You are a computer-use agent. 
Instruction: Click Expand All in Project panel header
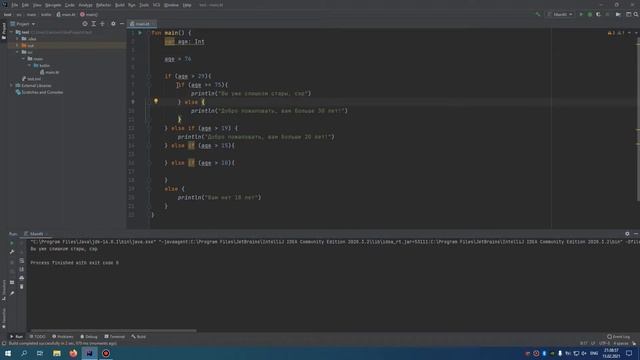[x=93, y=24]
